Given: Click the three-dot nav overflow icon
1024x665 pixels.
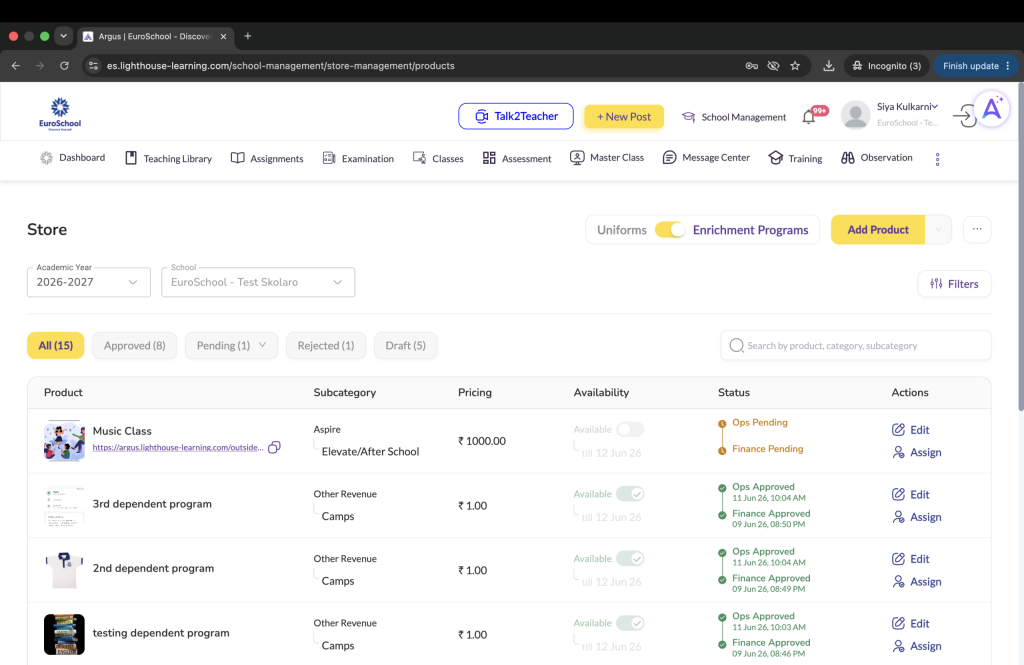Looking at the screenshot, I should point(937,159).
